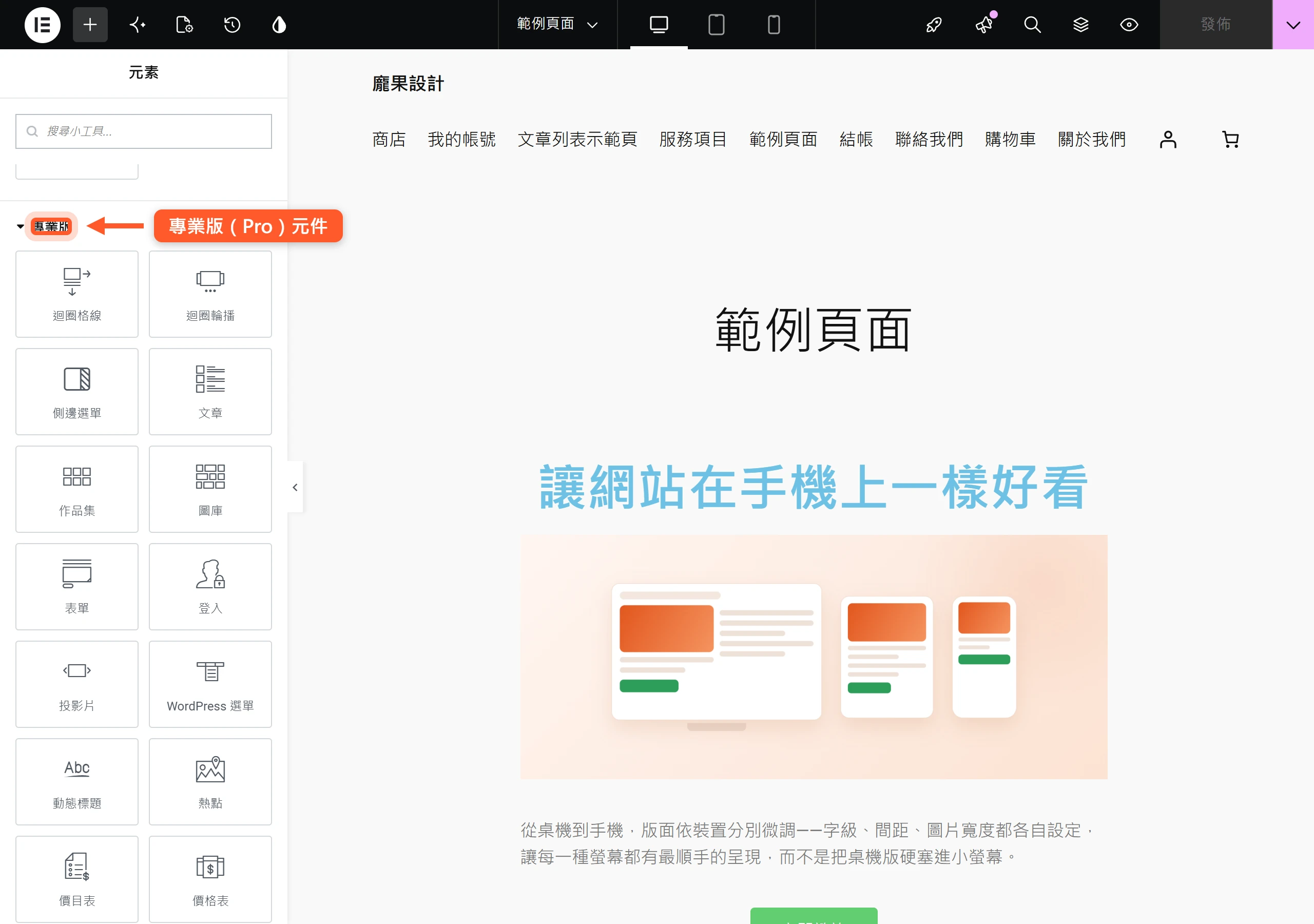Screen dimensions: 1314x924
Task: Select the 文章 widget
Action: point(210,392)
